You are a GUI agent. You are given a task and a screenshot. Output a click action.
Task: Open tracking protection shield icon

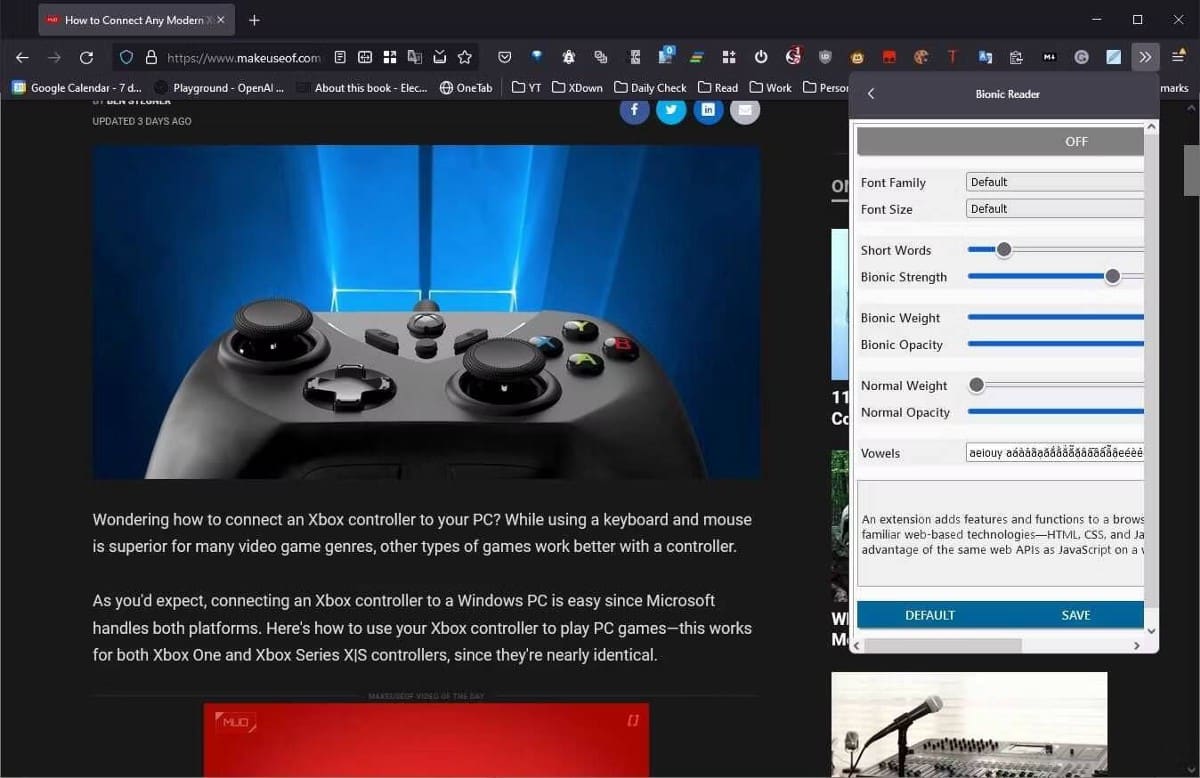(x=126, y=58)
